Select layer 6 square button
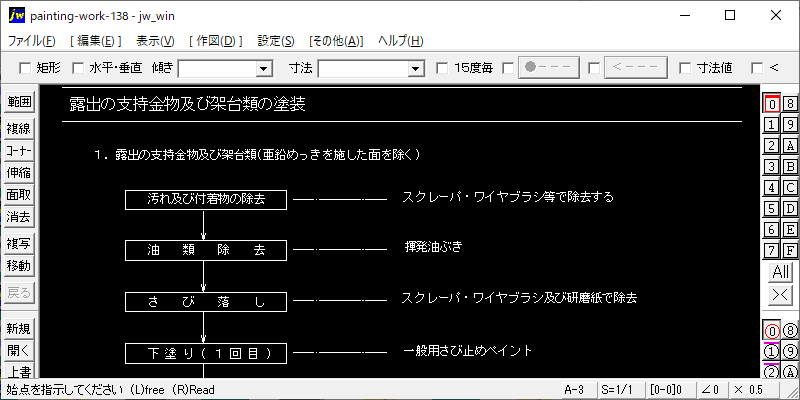 772,229
